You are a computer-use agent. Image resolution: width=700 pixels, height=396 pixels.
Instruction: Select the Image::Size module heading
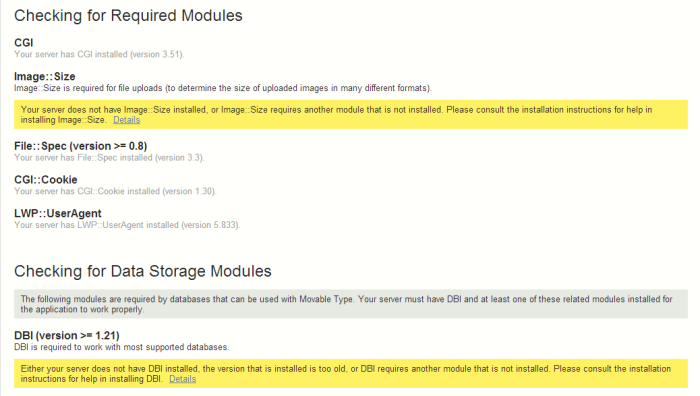tap(45, 76)
